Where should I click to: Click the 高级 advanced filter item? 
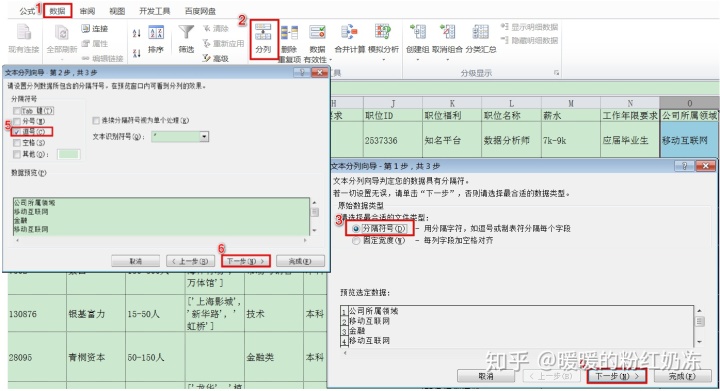(216, 58)
